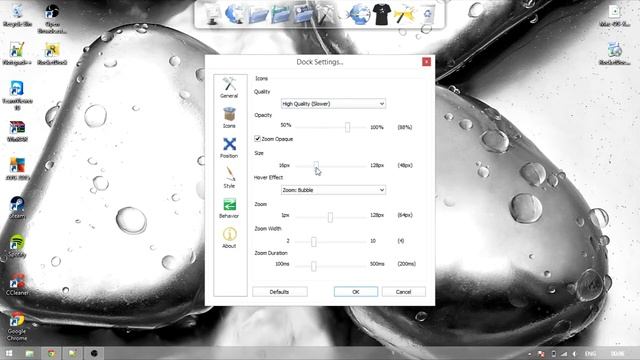
Task: Select the Spotify desktop shortcut
Action: (x=17, y=246)
